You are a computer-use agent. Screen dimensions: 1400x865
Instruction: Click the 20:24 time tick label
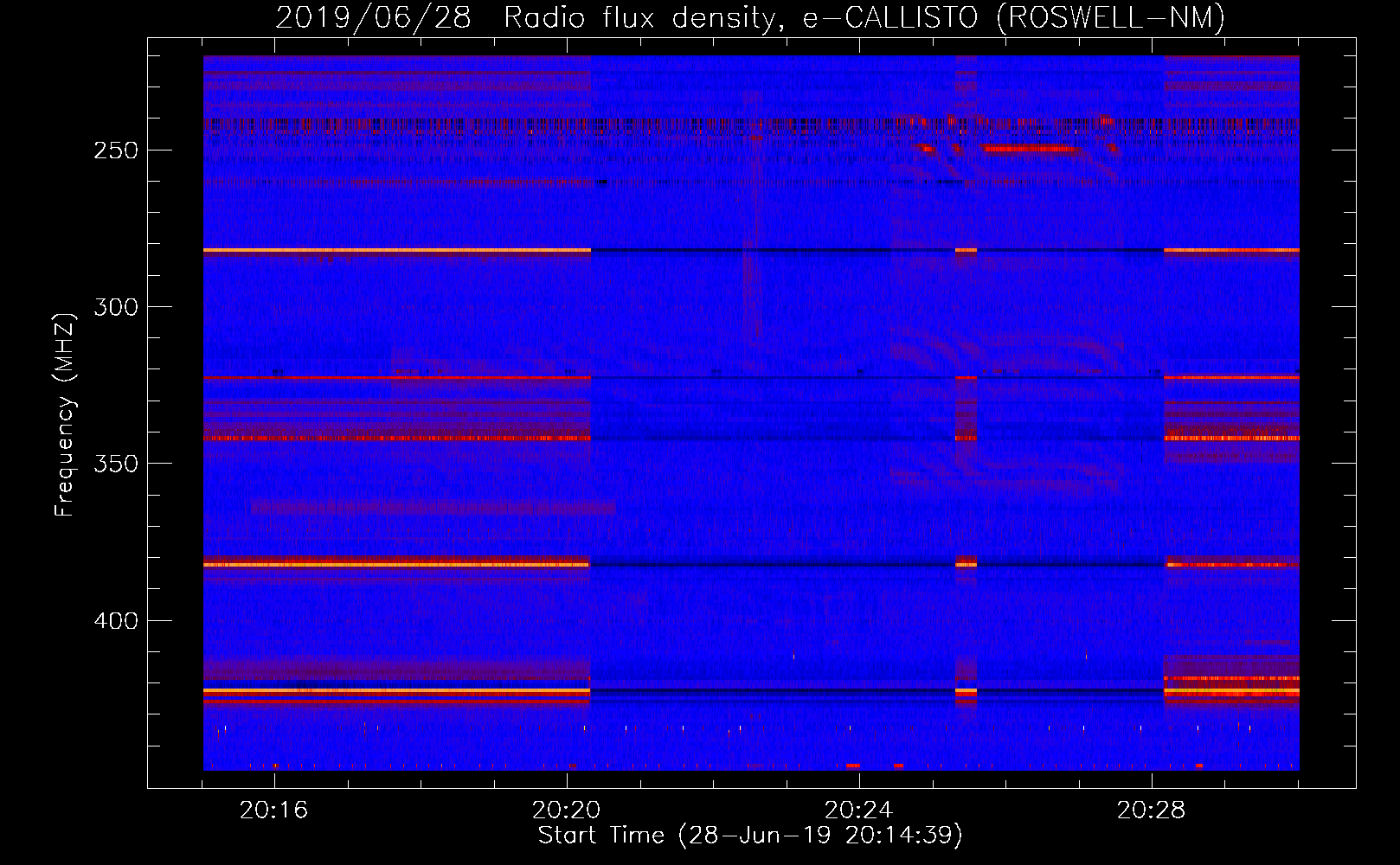pyautogui.click(x=858, y=811)
